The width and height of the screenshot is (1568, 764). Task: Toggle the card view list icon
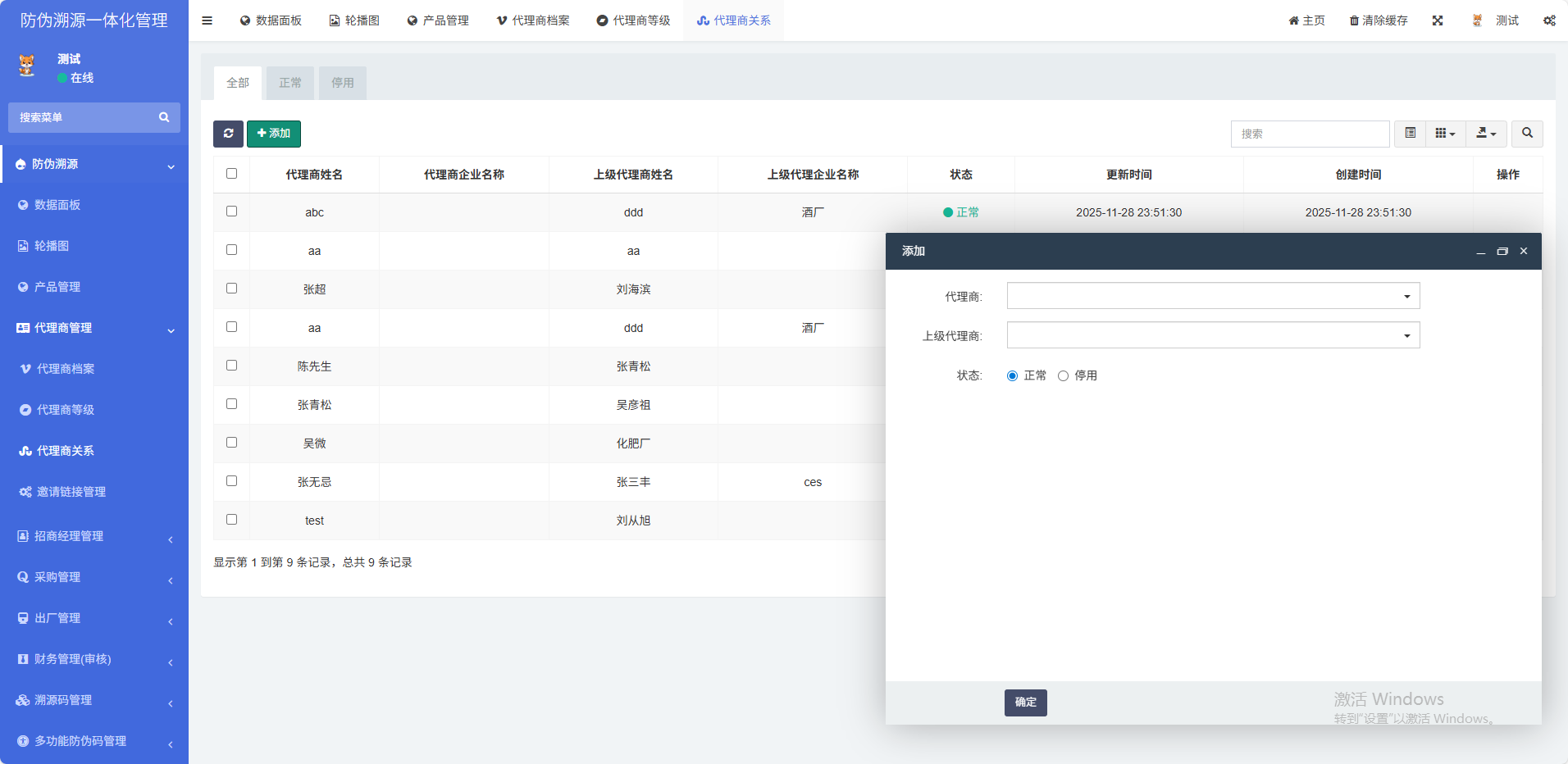[1410, 134]
